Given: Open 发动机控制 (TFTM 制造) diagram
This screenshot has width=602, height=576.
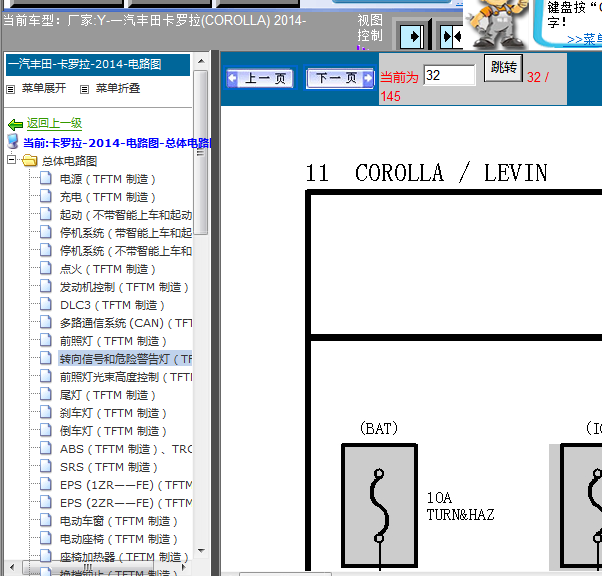Looking at the screenshot, I should pyautogui.click(x=124, y=287).
